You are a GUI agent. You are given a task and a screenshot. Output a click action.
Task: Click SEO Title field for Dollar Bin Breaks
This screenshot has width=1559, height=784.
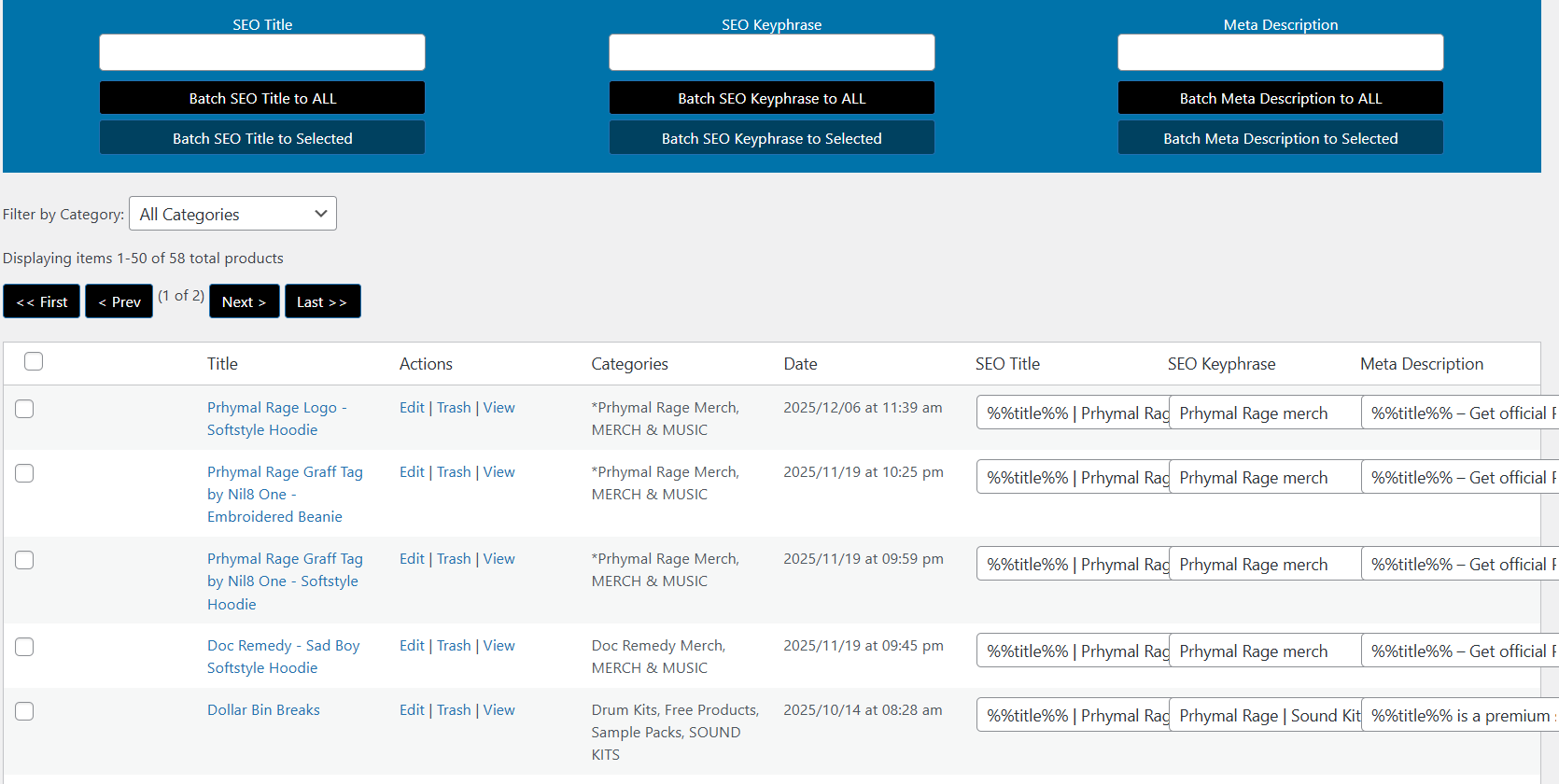tap(1073, 715)
